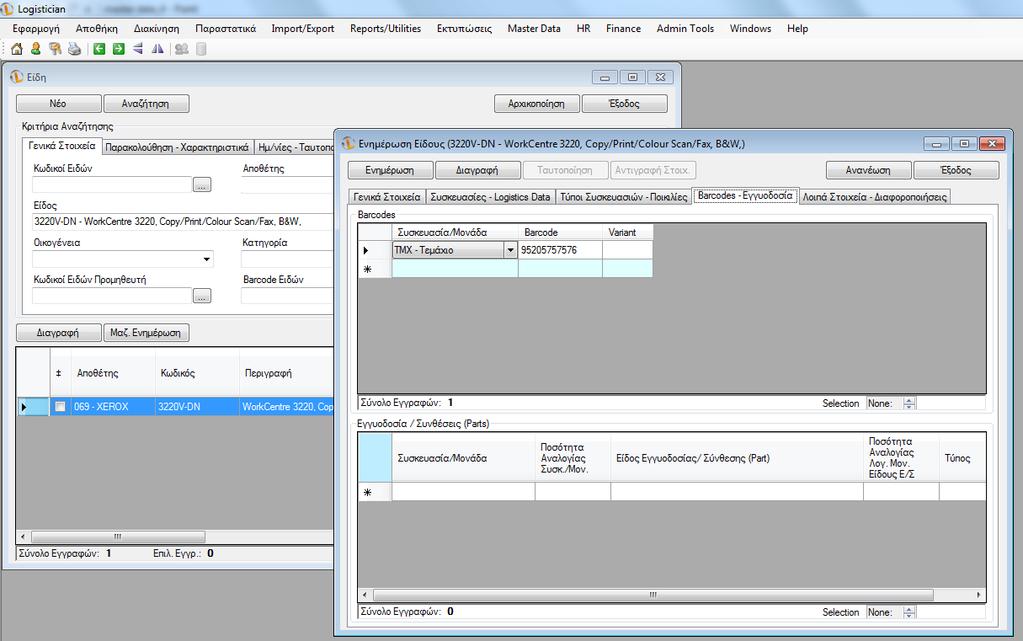Viewport: 1023px width, 641px height.
Task: Click the green left arrow toolbar icon
Action: (x=99, y=49)
